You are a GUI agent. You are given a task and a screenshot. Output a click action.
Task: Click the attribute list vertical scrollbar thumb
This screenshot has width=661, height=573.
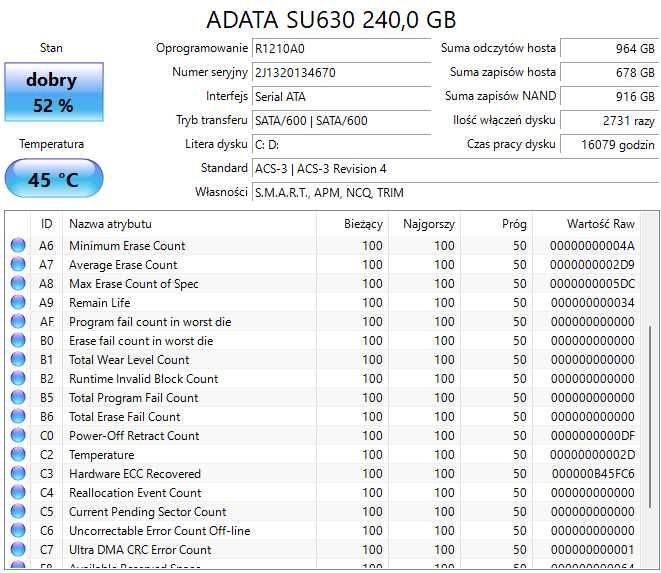point(650,416)
